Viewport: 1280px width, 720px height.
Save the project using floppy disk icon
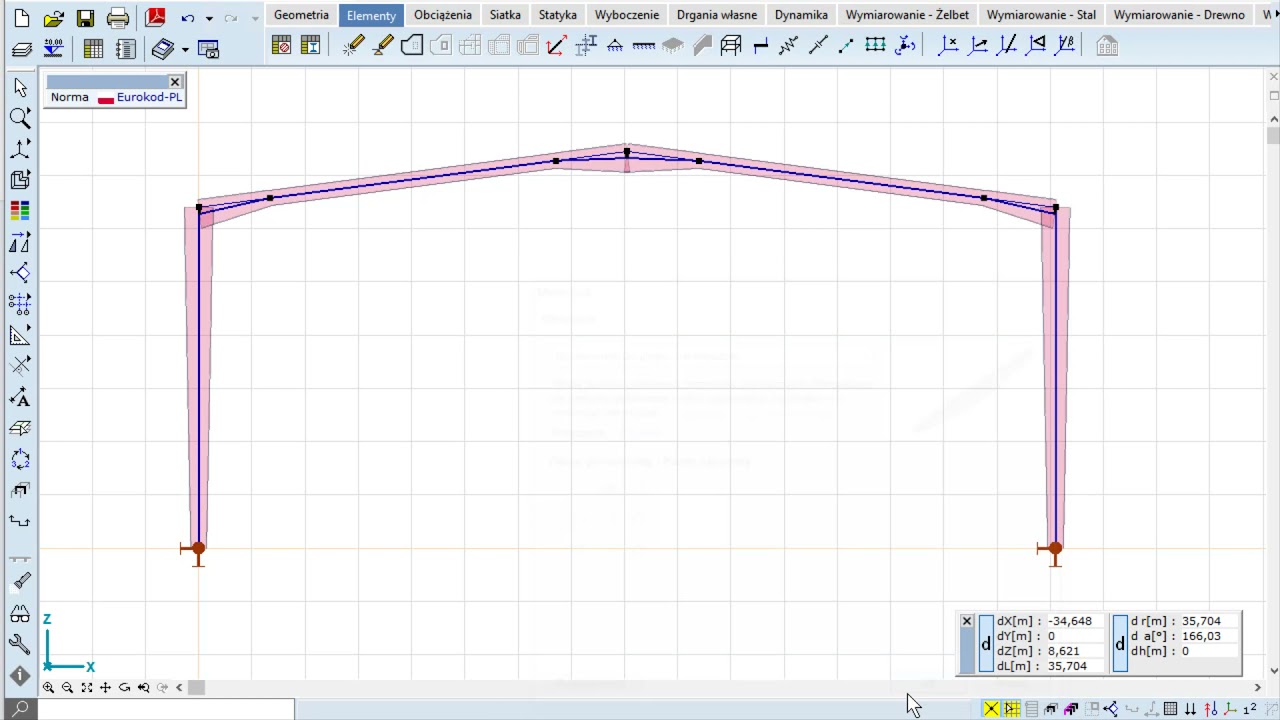coord(86,17)
